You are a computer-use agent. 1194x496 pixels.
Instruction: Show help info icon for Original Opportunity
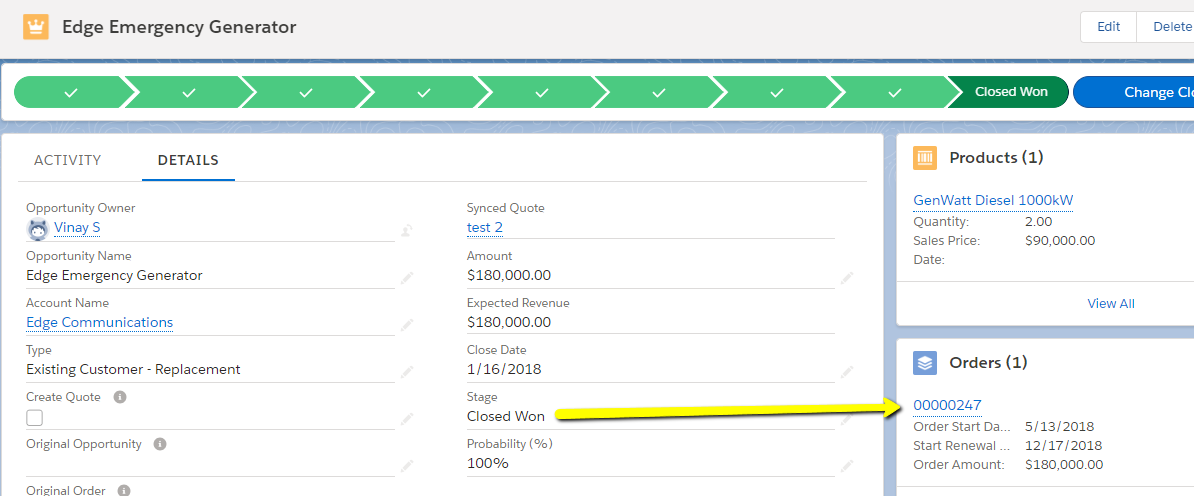[x=159, y=444]
